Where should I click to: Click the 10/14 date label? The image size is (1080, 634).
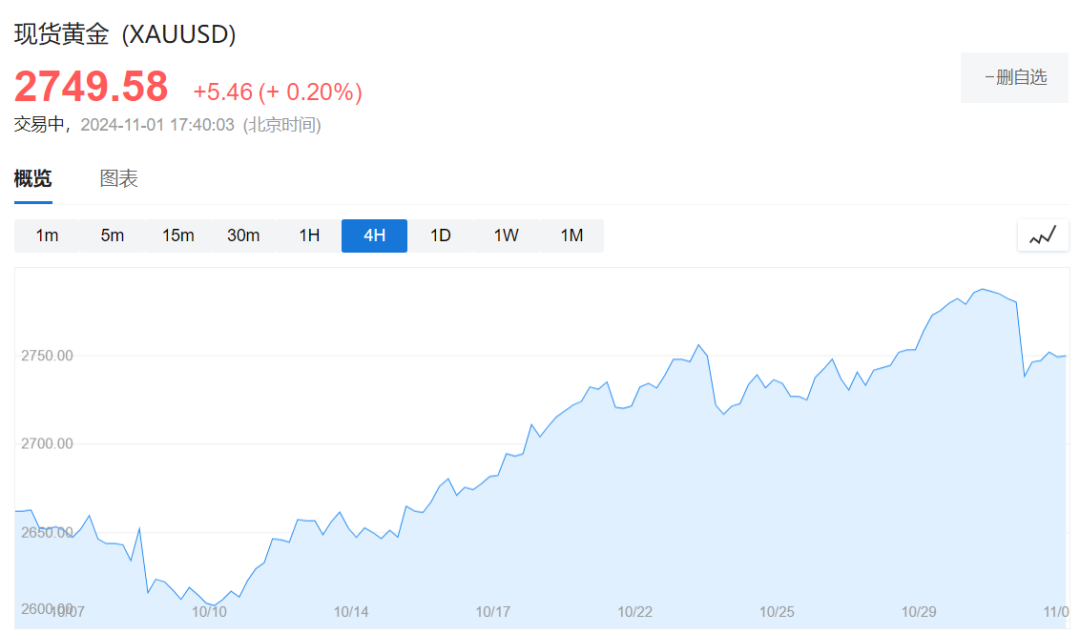click(351, 612)
